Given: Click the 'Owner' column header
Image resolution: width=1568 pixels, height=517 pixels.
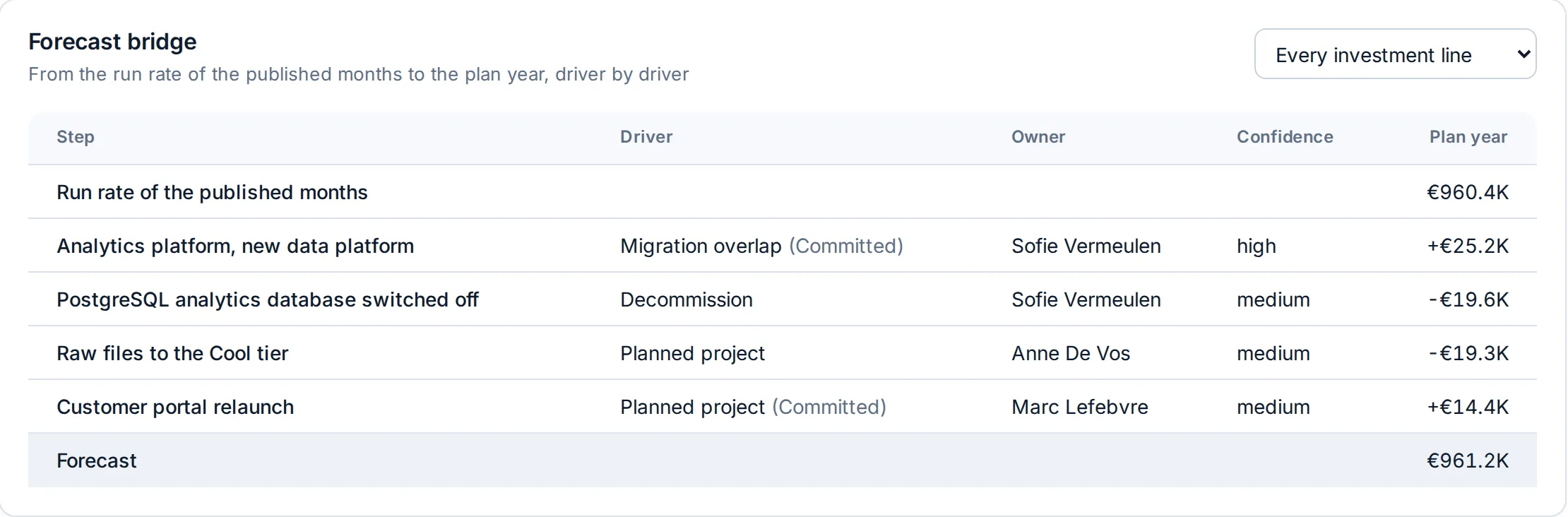Looking at the screenshot, I should tap(1038, 137).
